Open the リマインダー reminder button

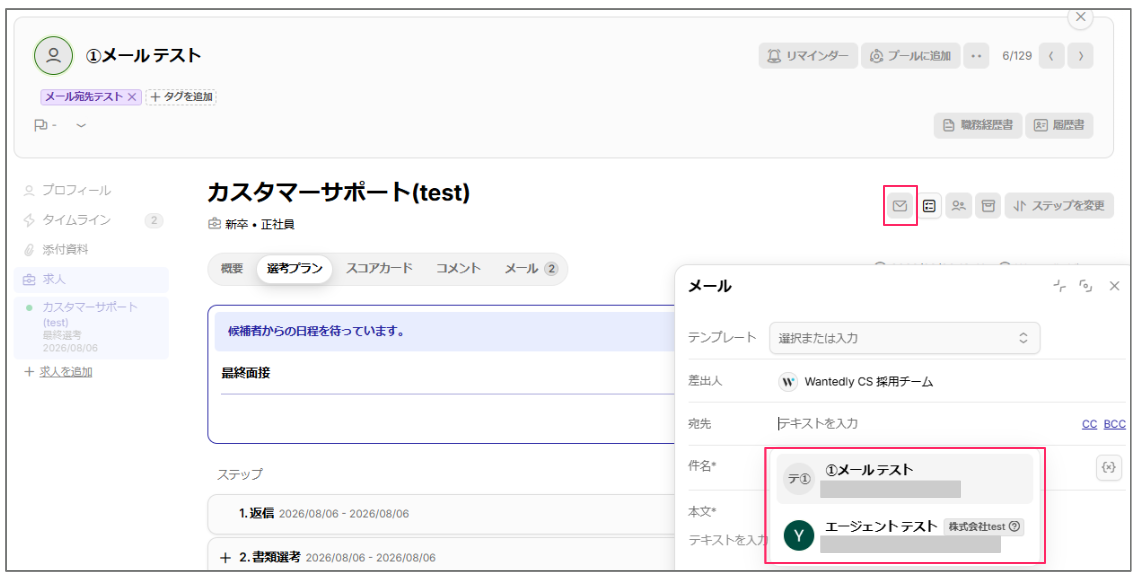coord(808,56)
